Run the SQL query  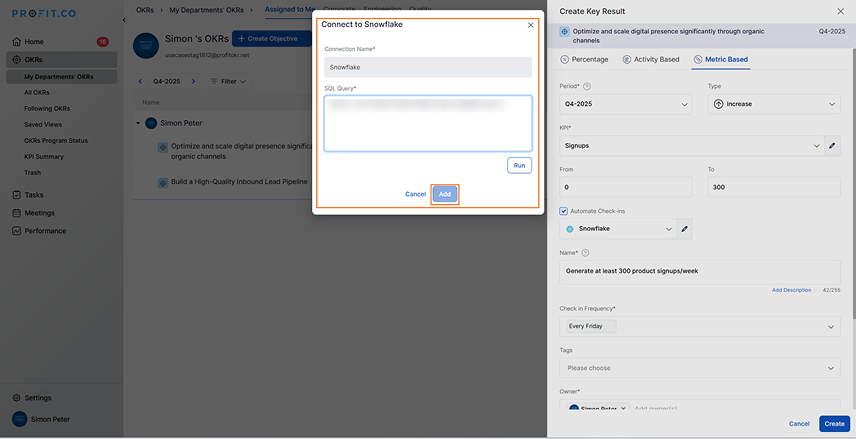(x=519, y=165)
